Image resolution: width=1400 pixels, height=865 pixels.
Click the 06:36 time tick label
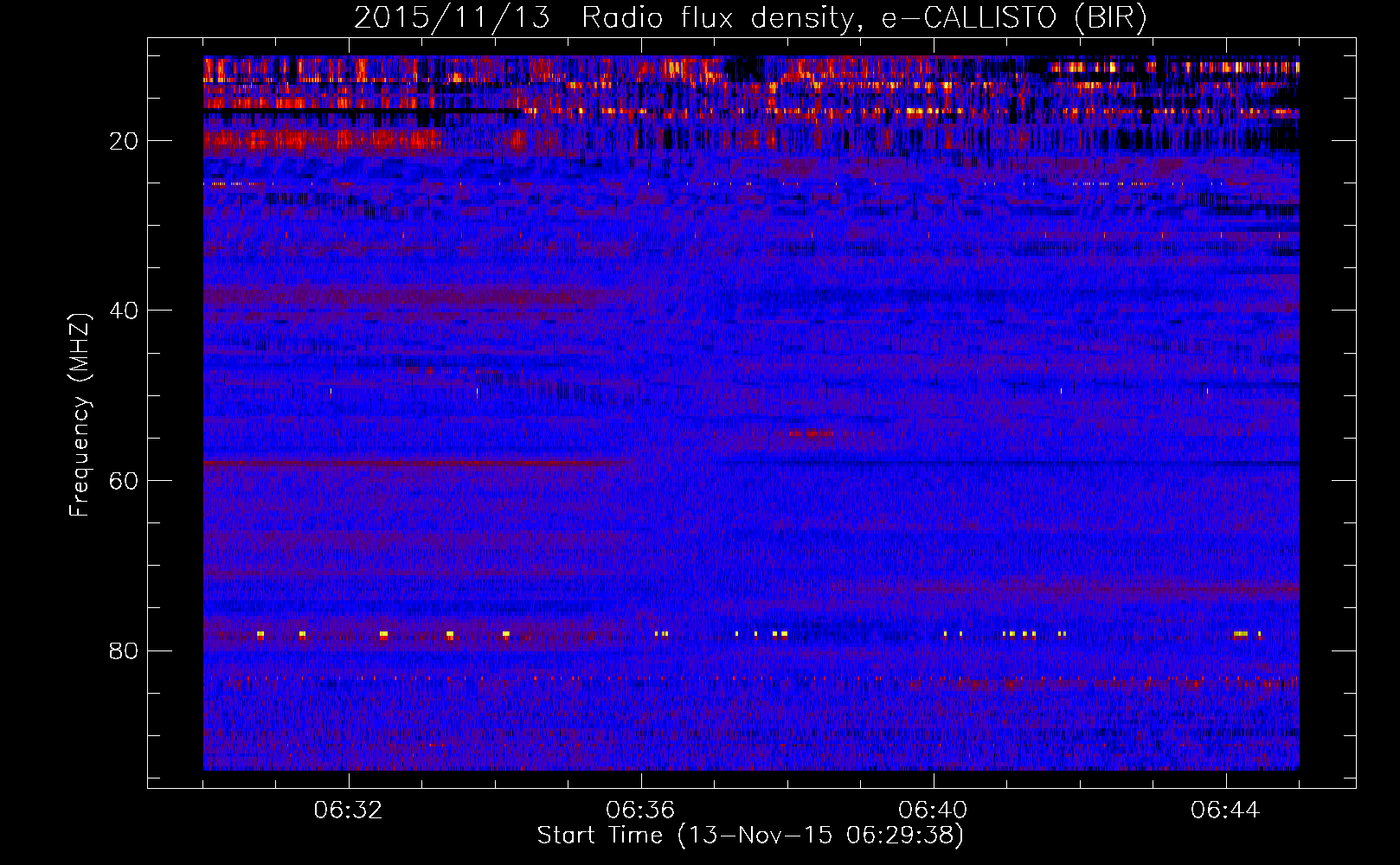pyautogui.click(x=641, y=811)
